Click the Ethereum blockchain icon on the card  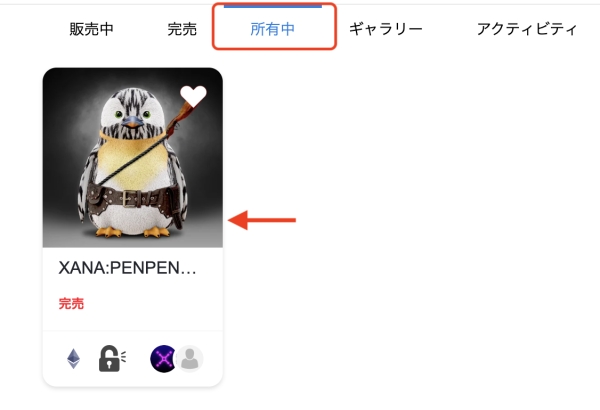(73, 359)
